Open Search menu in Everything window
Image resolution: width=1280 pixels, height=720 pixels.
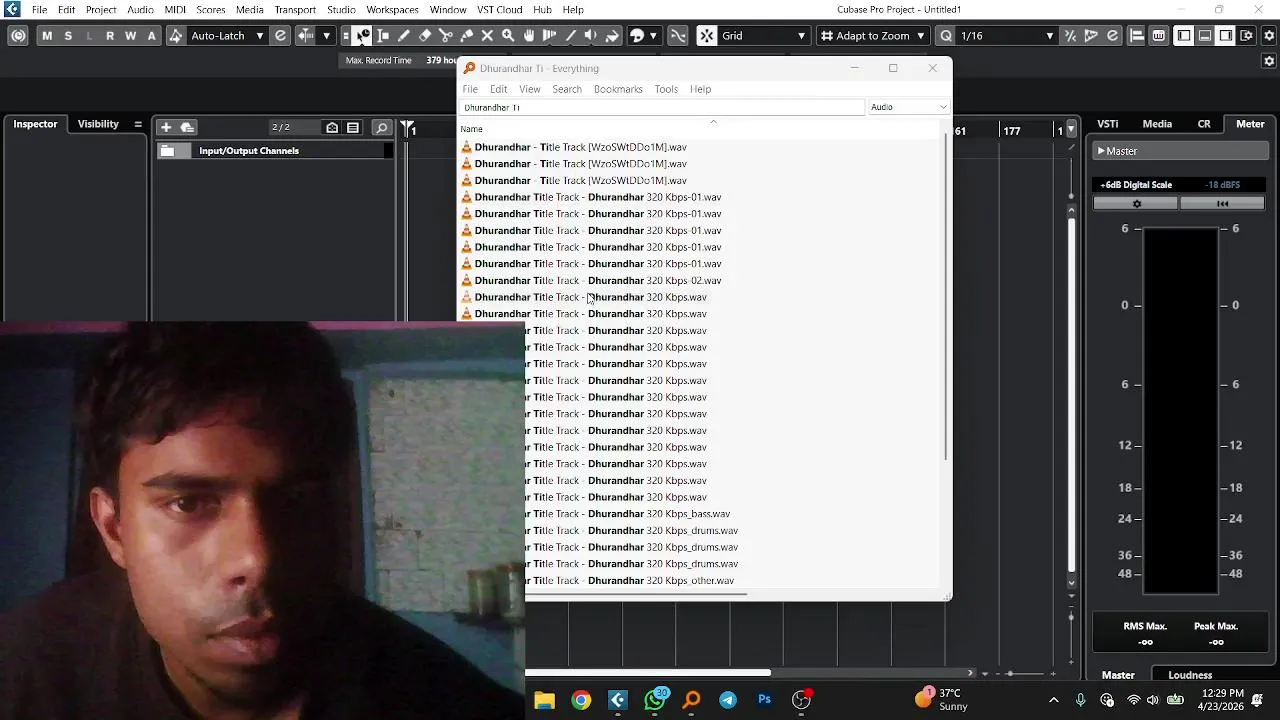point(567,89)
